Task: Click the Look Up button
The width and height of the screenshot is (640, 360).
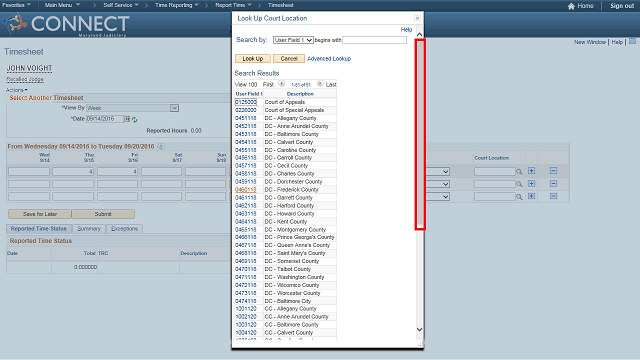Action: click(253, 59)
